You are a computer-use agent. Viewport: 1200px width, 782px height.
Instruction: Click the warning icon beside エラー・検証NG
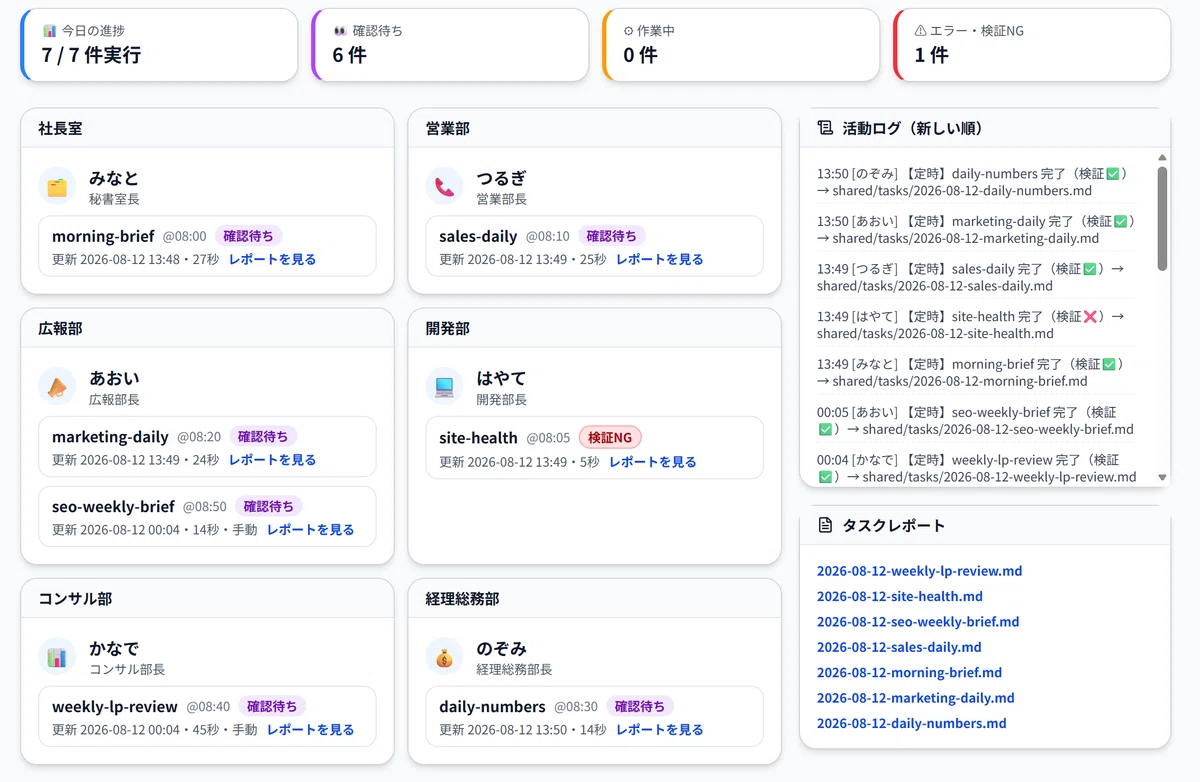pyautogui.click(x=921, y=31)
